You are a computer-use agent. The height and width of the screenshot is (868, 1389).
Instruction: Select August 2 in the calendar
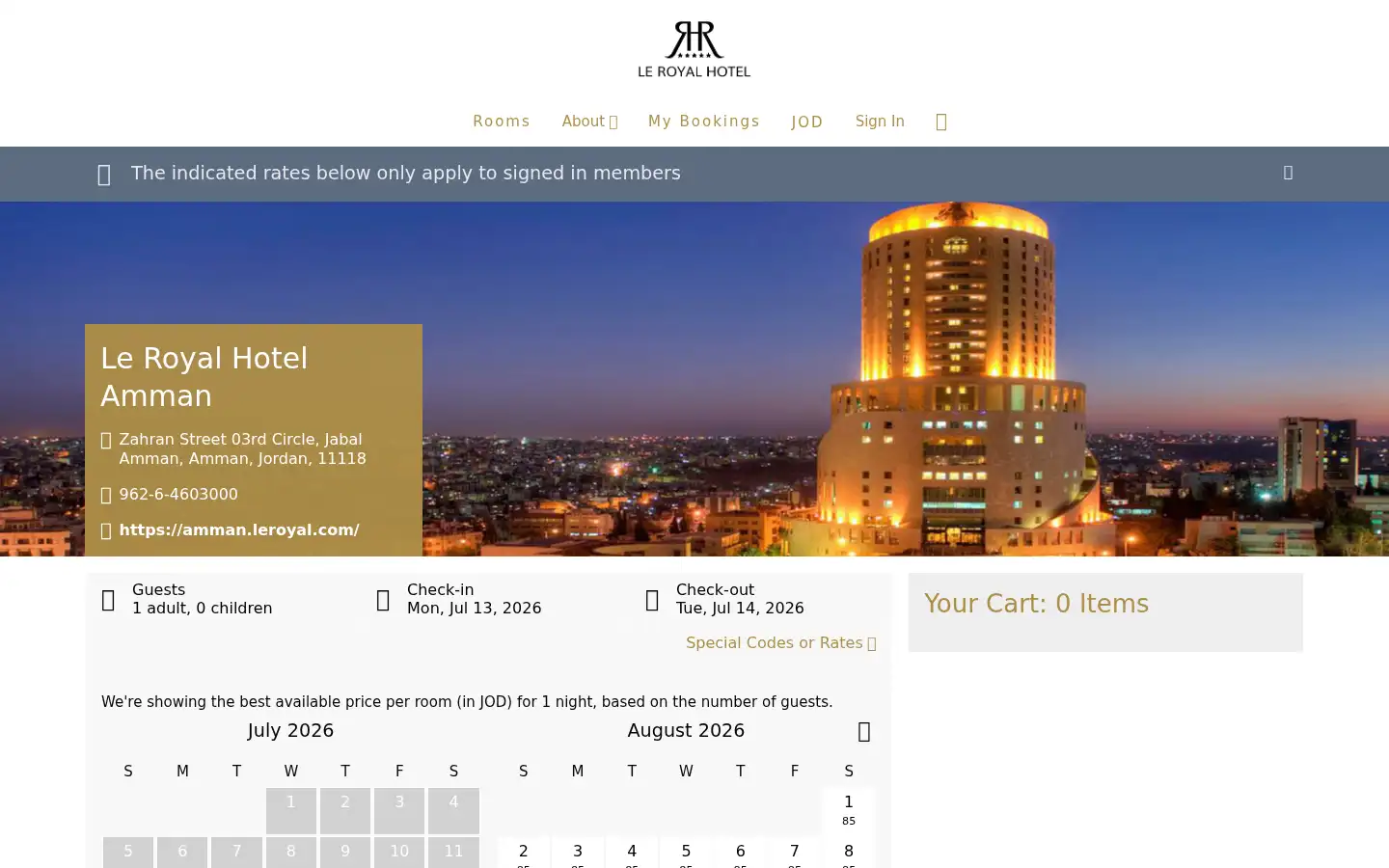pos(524,853)
